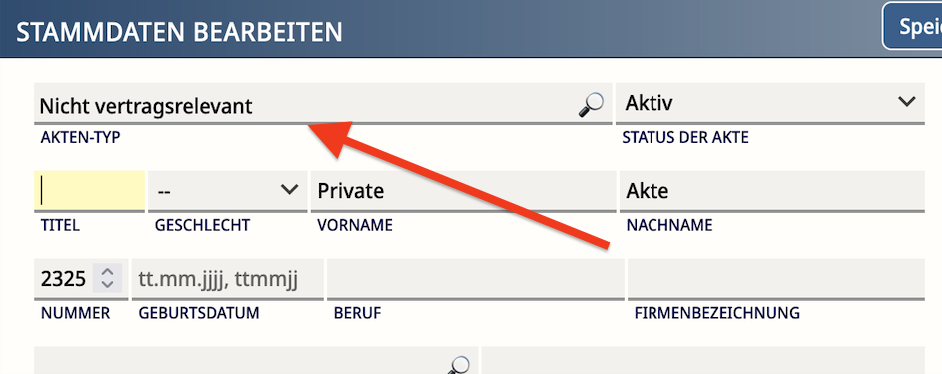Image resolution: width=942 pixels, height=374 pixels.
Task: Click the magnifier icon in Akten-Typ field
Action: point(591,105)
